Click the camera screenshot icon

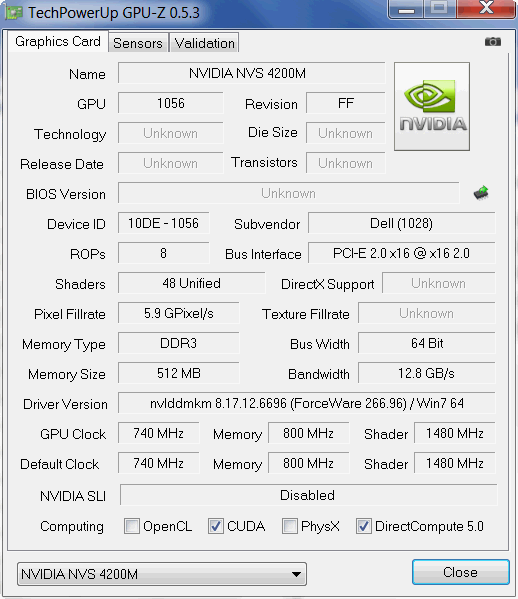[492, 41]
